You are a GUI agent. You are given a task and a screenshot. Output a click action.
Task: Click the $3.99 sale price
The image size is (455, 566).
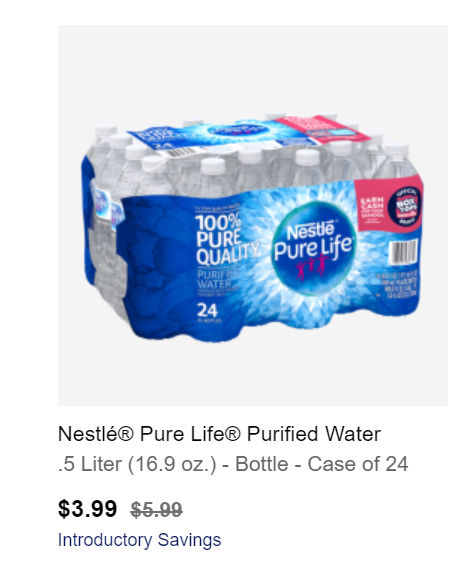click(x=87, y=509)
